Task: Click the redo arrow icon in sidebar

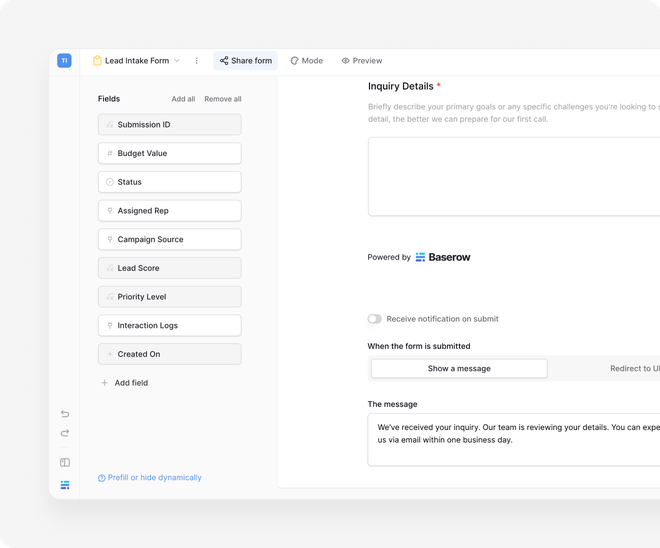Action: pos(65,433)
